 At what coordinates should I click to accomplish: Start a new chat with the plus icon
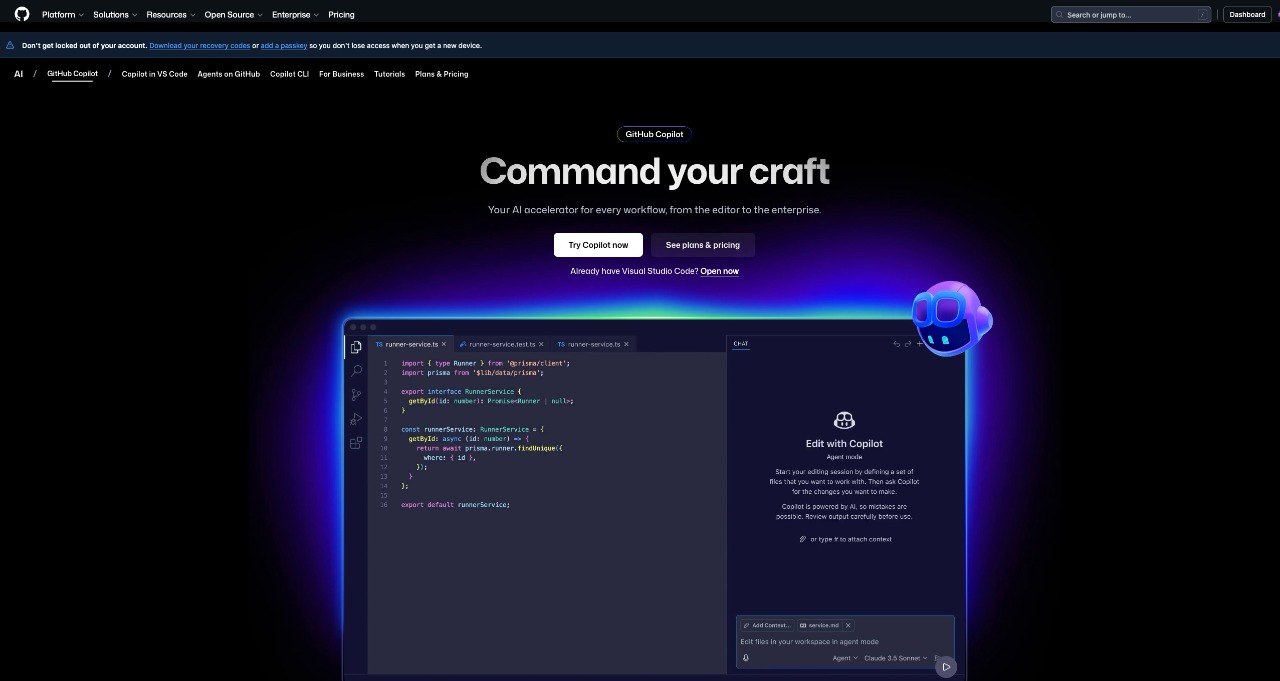pos(920,343)
